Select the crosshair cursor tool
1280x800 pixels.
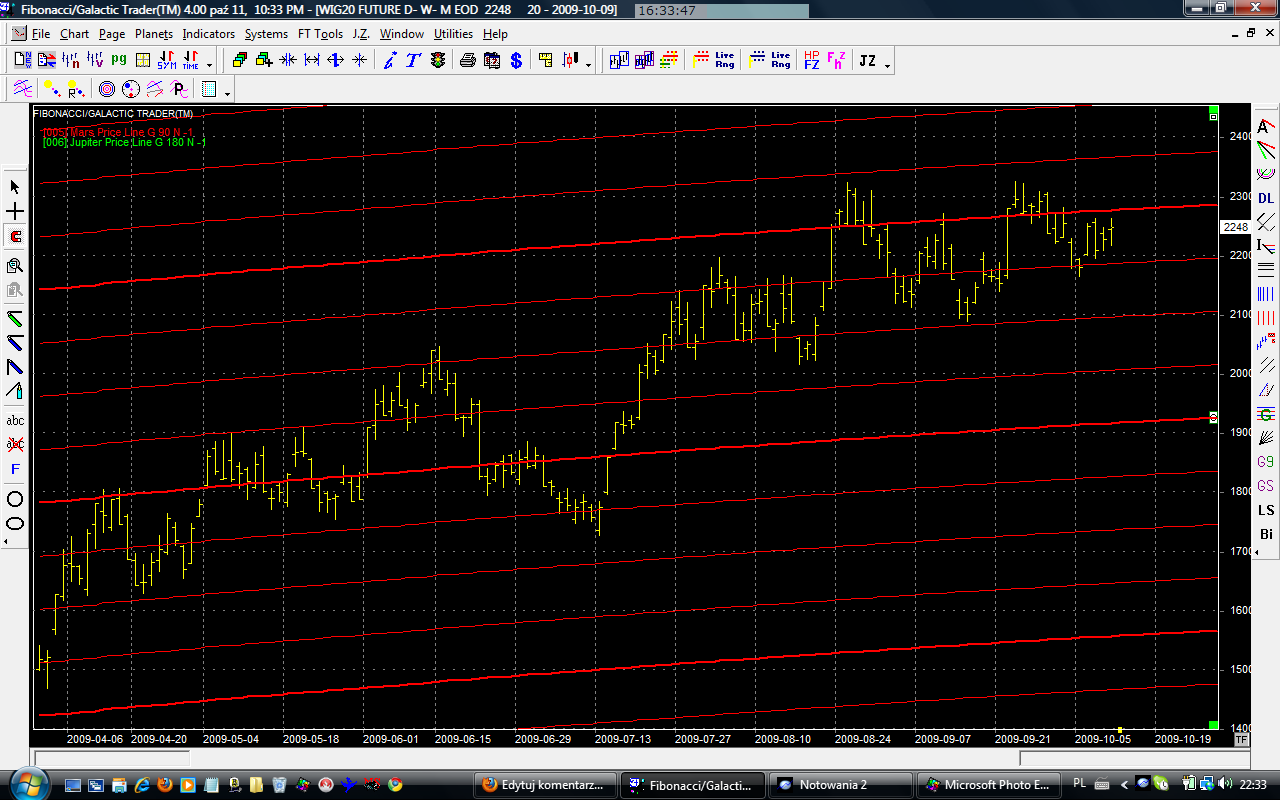pos(15,212)
